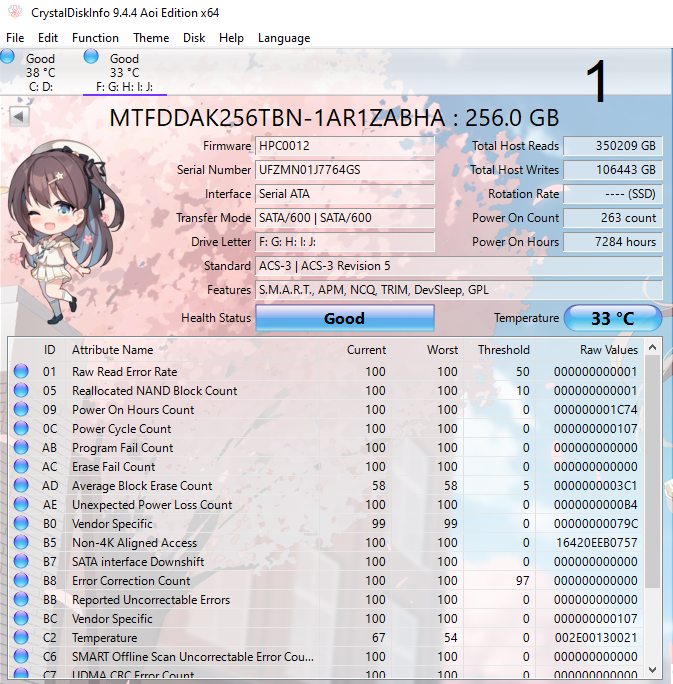This screenshot has width=673, height=684.
Task: Click status orb for Error Correction Count
Action: [x=21, y=581]
